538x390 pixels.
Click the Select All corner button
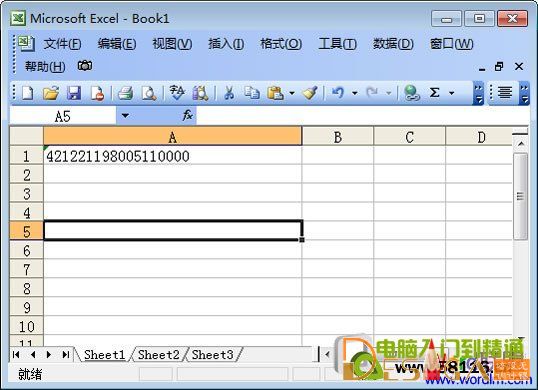coord(26,136)
